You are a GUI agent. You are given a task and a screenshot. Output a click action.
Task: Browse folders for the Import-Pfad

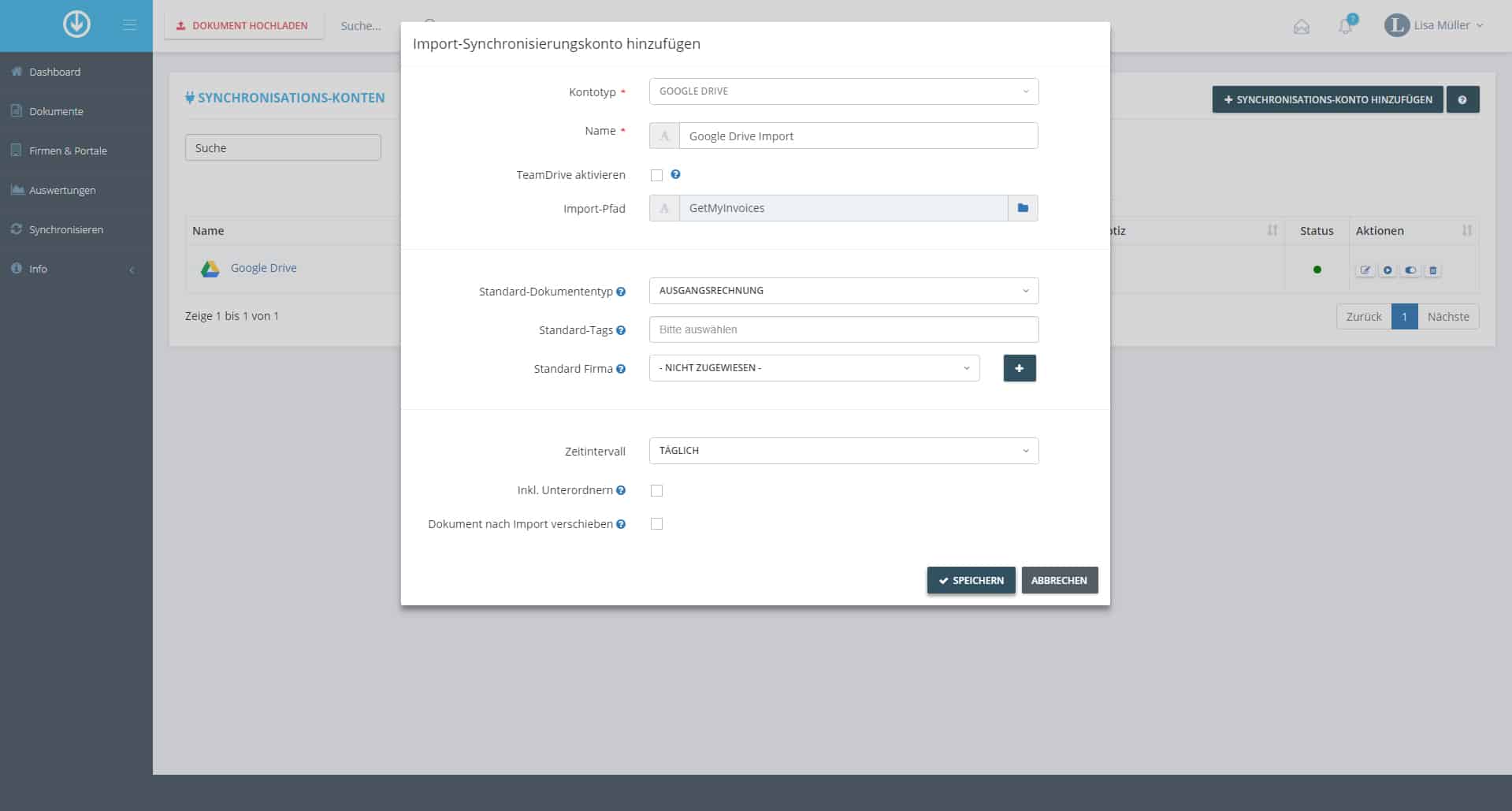1023,208
